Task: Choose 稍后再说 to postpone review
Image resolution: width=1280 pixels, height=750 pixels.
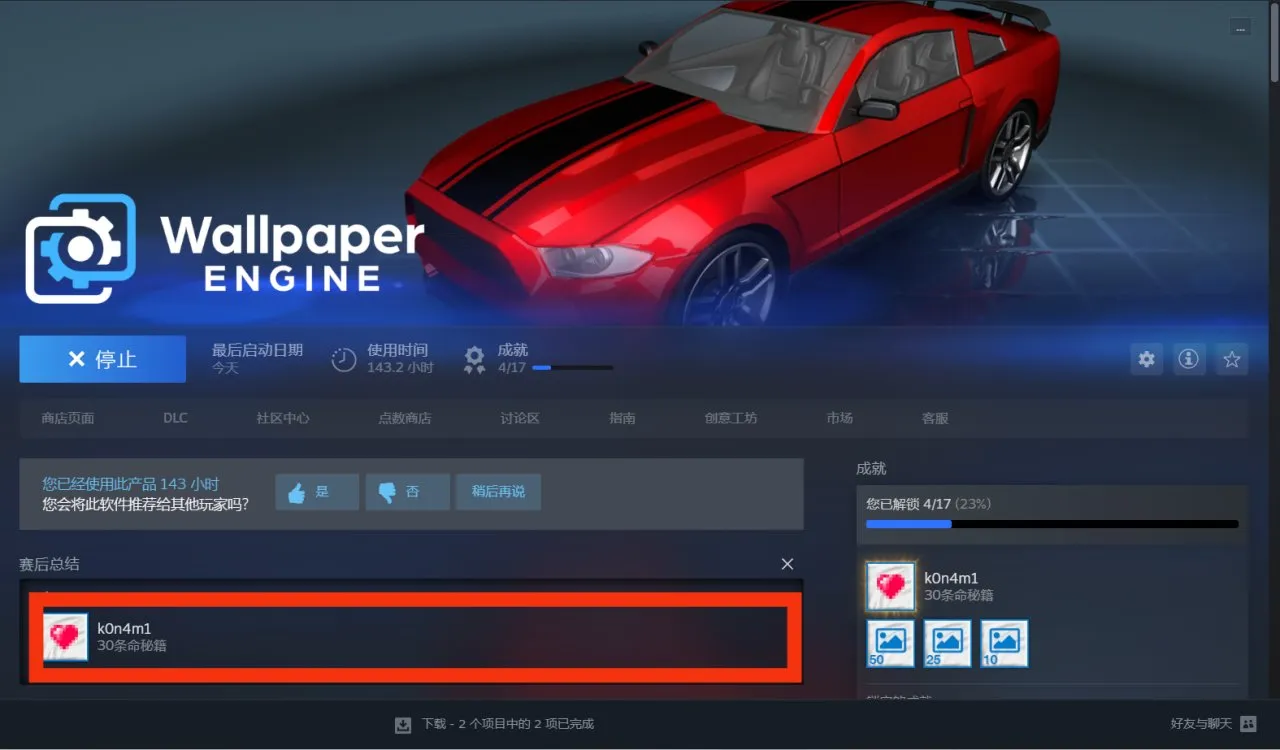Action: 498,492
